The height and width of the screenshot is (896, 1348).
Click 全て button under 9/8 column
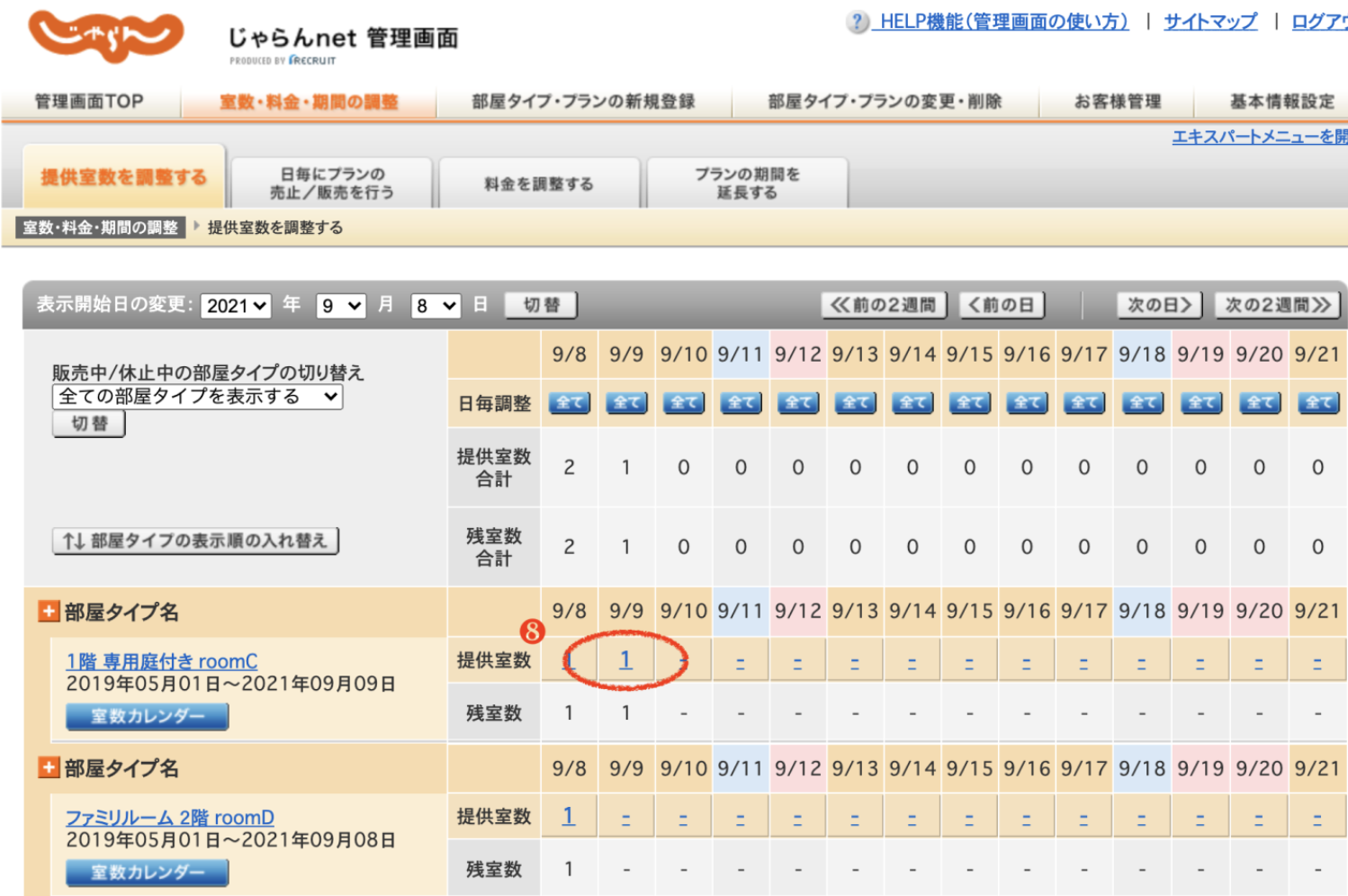coord(569,403)
